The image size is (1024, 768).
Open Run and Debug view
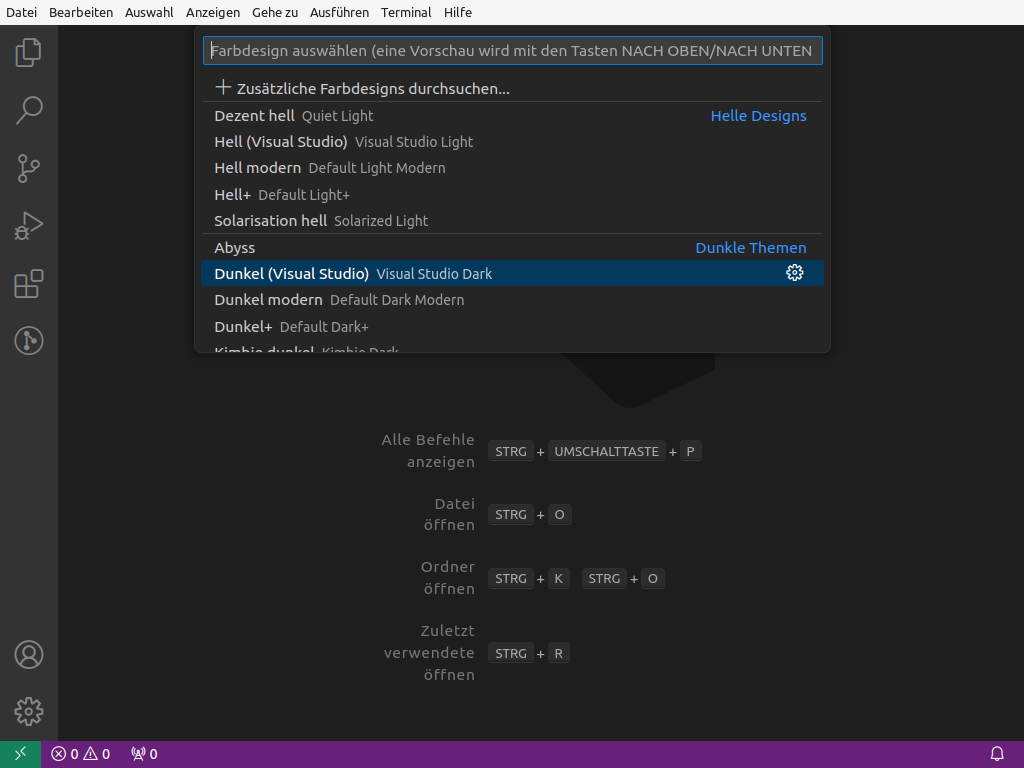[x=29, y=226]
